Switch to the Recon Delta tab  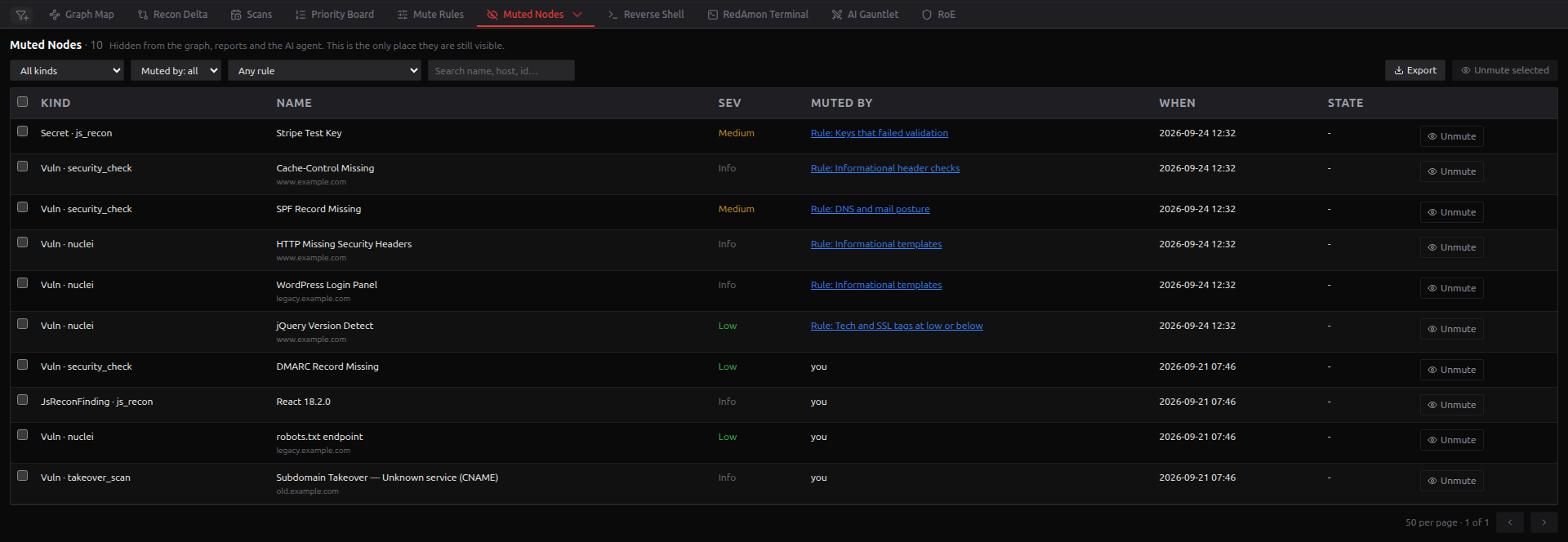172,15
